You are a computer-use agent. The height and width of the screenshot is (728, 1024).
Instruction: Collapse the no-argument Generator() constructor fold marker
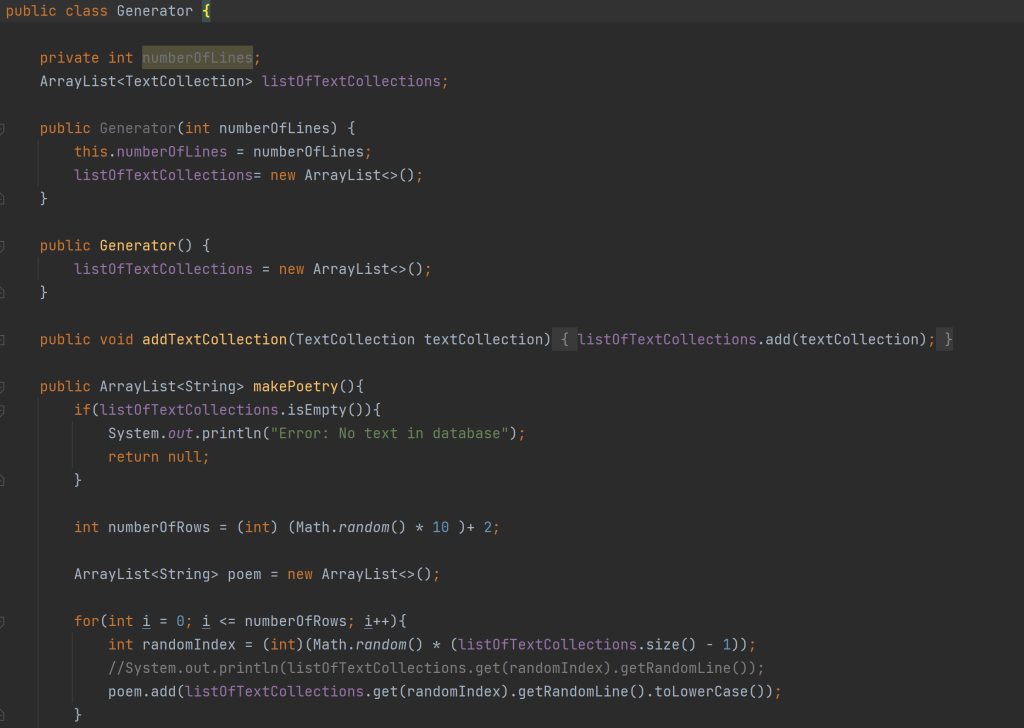click(x=2, y=246)
